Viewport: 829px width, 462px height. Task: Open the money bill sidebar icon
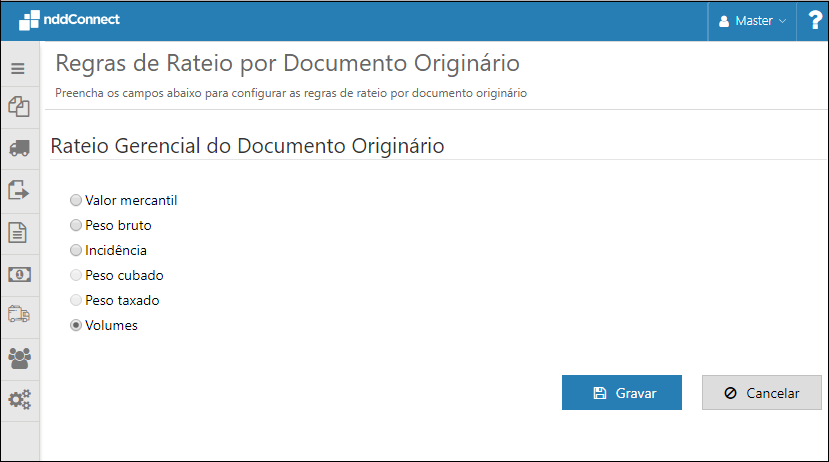20,274
